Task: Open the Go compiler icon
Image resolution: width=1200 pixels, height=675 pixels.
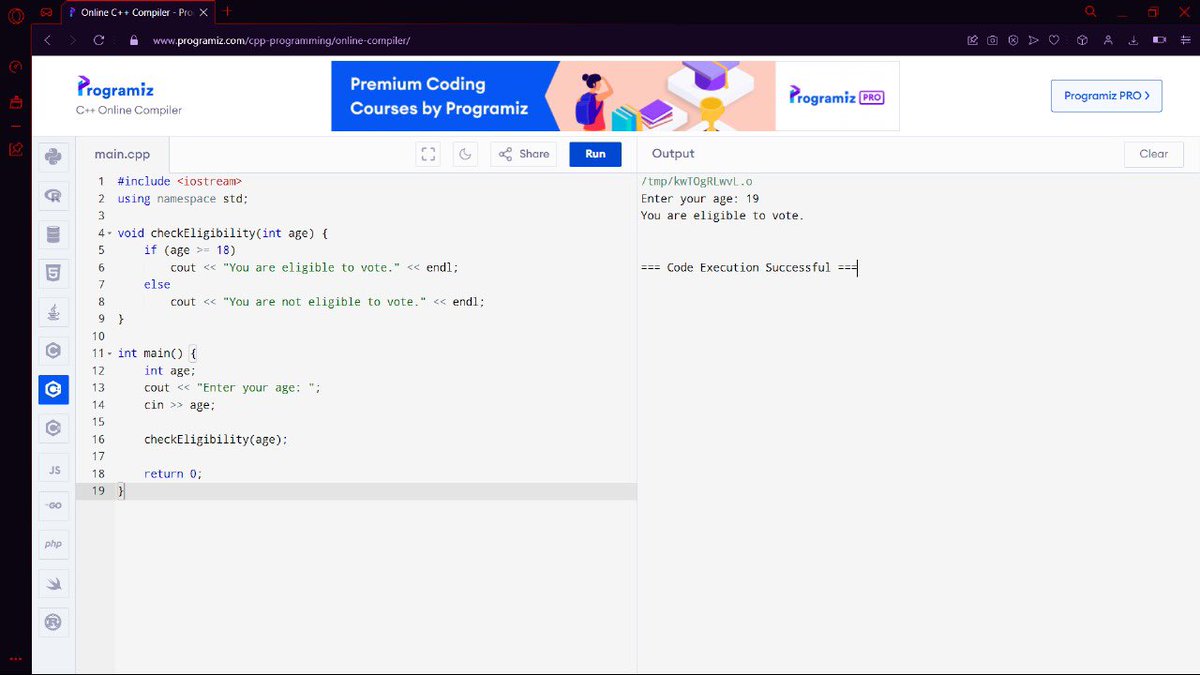Action: point(53,506)
